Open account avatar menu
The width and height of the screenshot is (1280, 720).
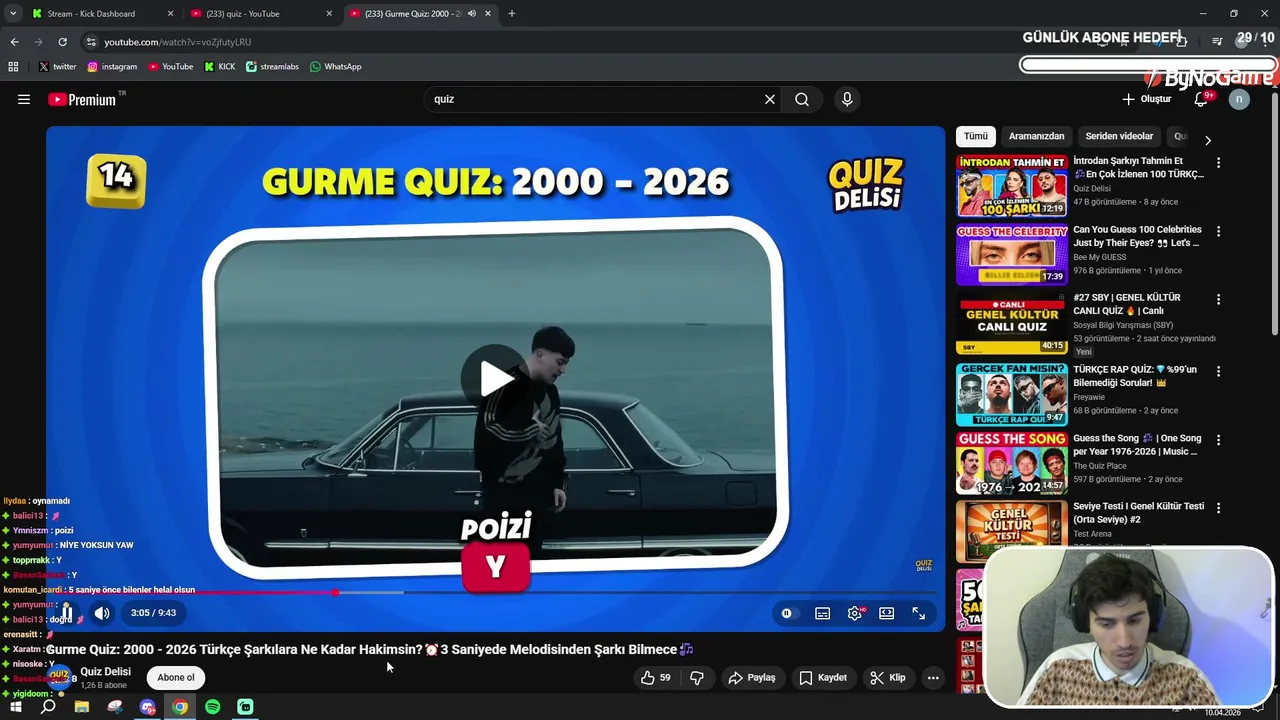coord(1239,99)
